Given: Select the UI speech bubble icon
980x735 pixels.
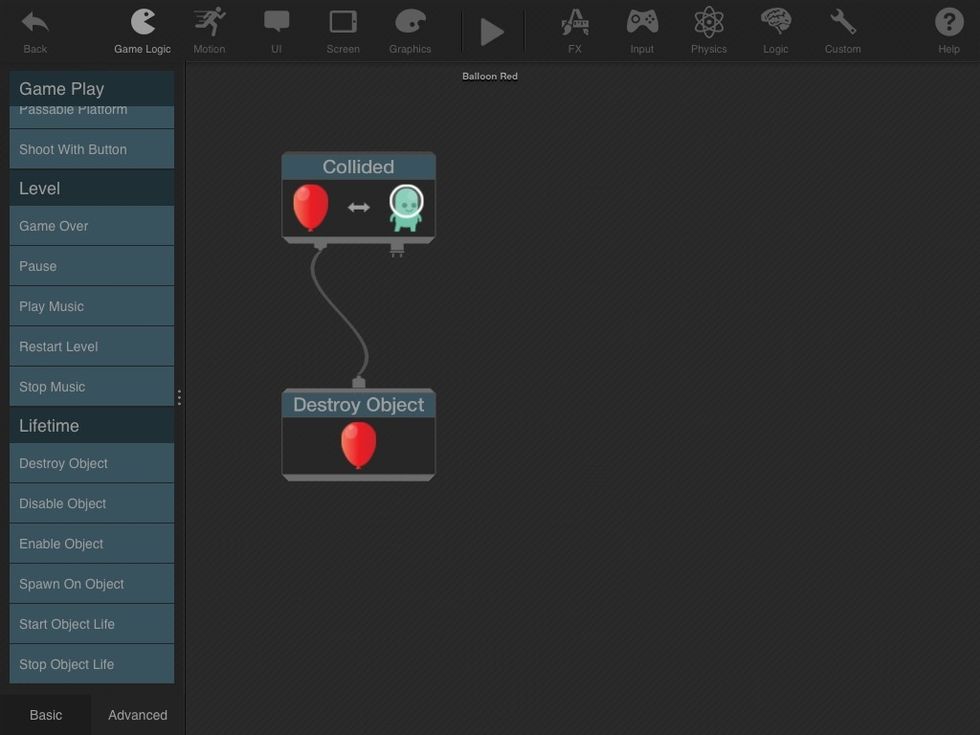Looking at the screenshot, I should click(x=276, y=23).
